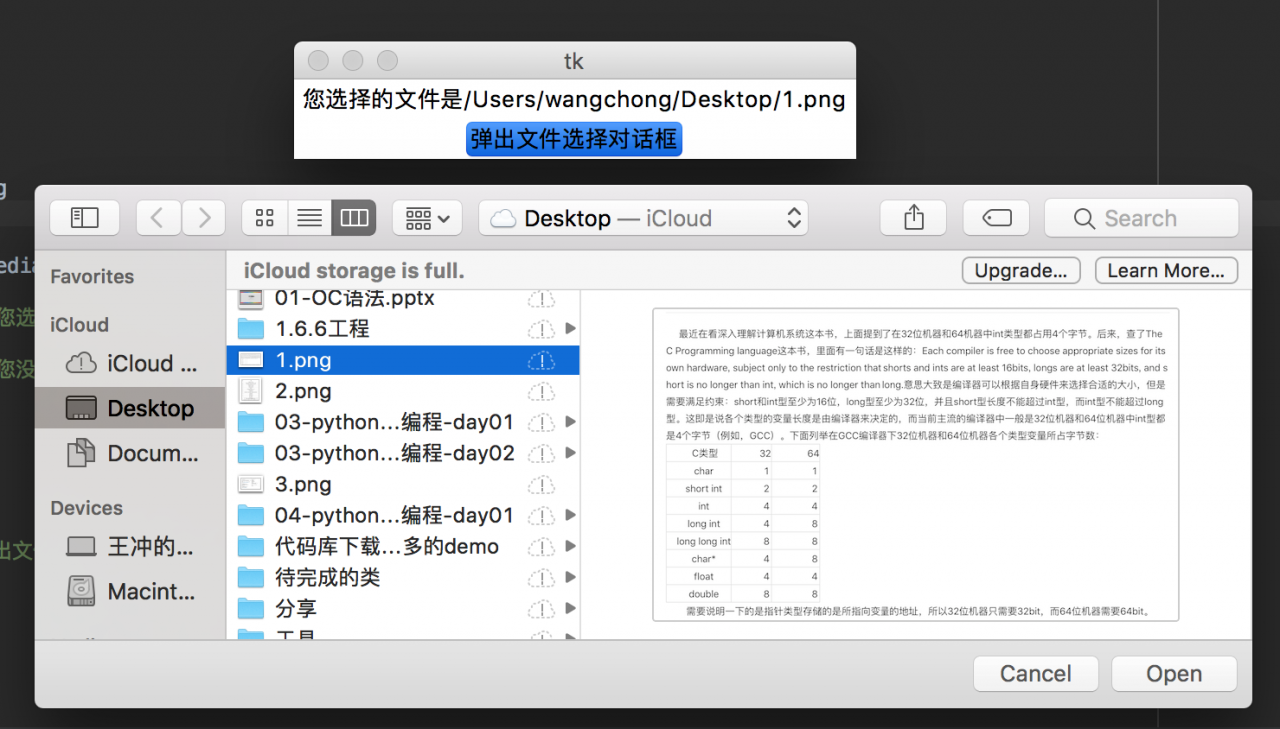Select the 1.6.6工程 folder

pyautogui.click(x=403, y=328)
